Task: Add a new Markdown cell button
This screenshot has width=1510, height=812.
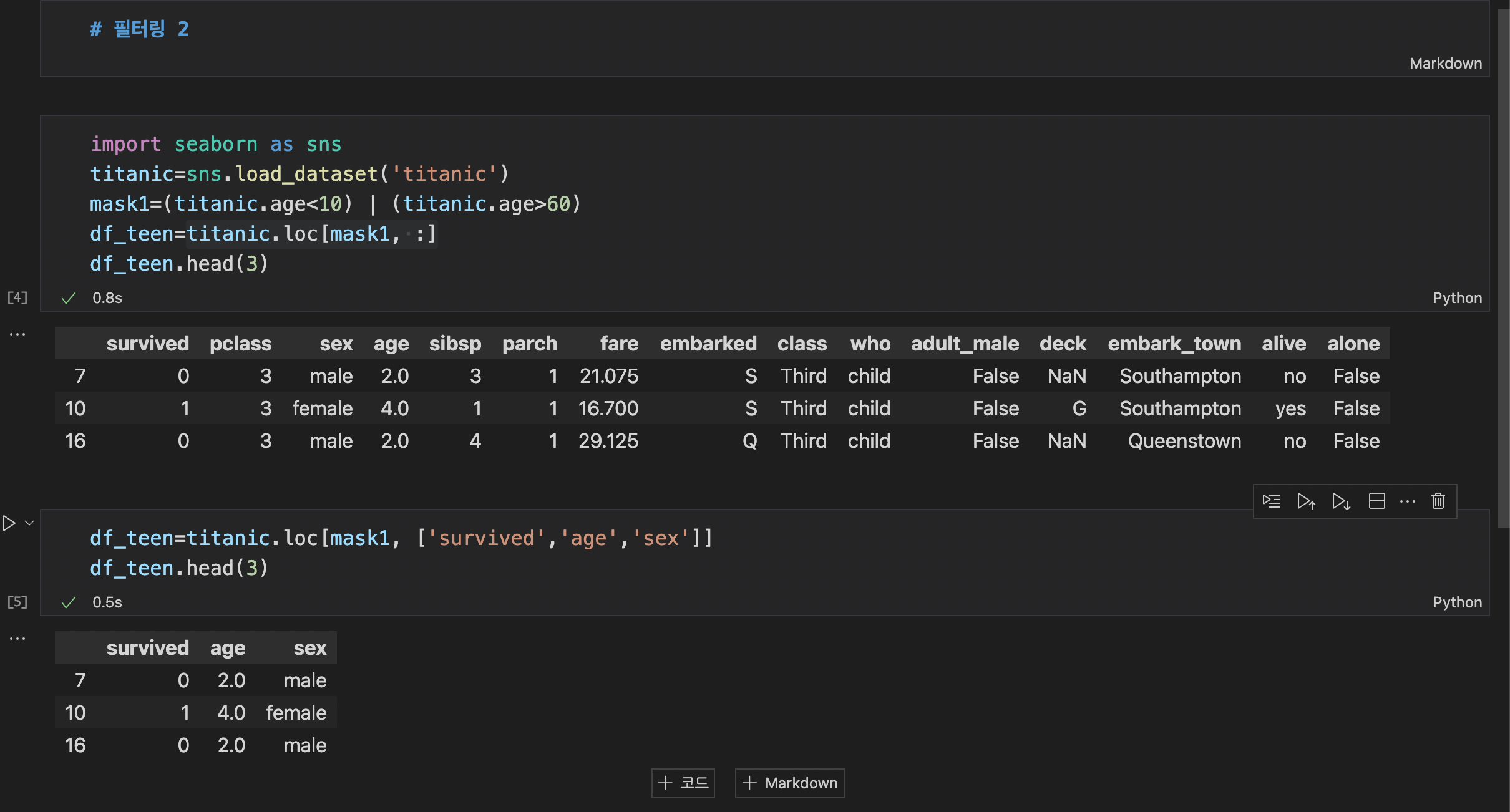Action: [790, 783]
